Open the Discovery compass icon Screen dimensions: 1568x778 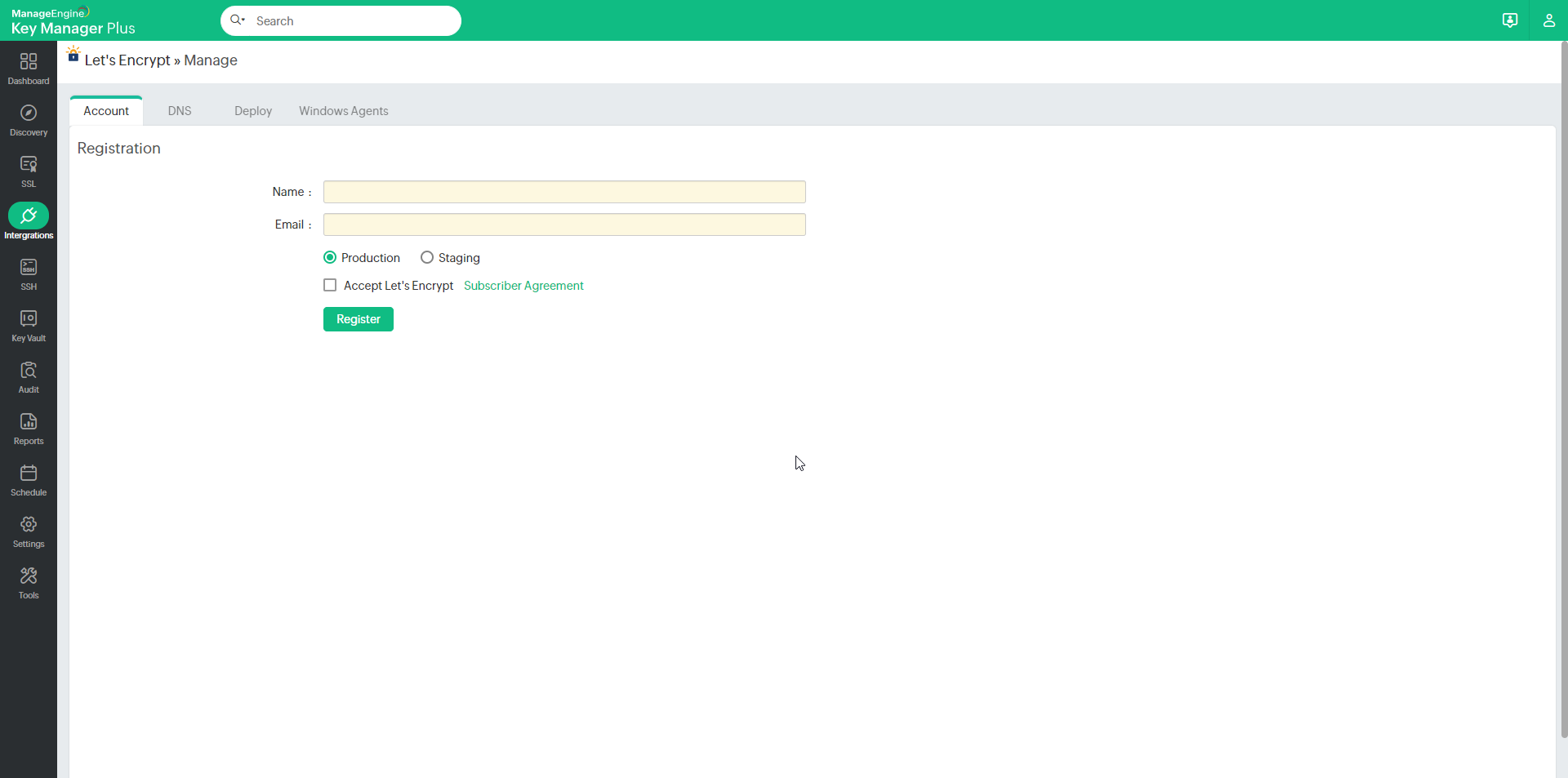pos(29,120)
